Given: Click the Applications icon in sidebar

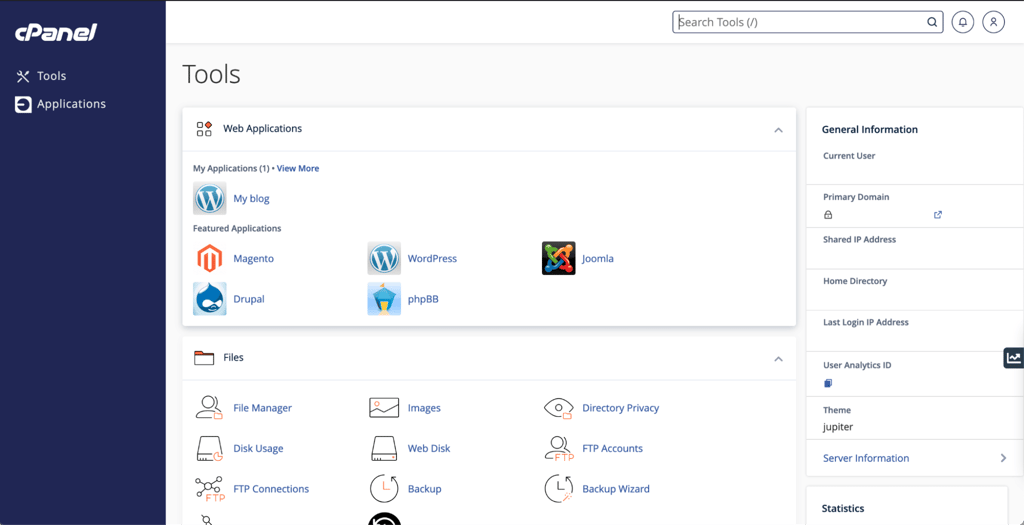Looking at the screenshot, I should coord(23,104).
